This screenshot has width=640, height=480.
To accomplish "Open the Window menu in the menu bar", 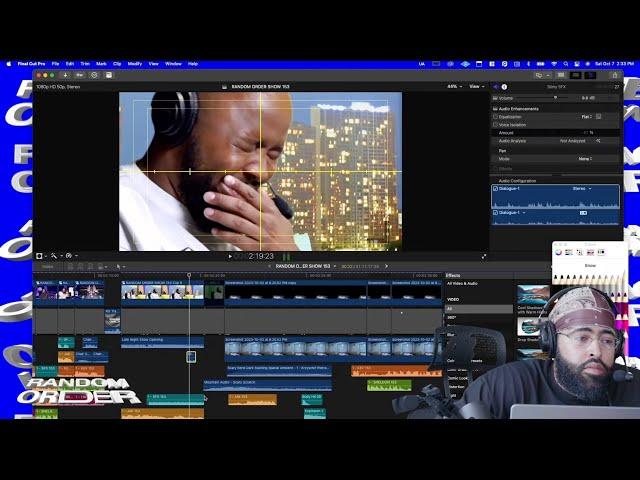I will point(173,63).
